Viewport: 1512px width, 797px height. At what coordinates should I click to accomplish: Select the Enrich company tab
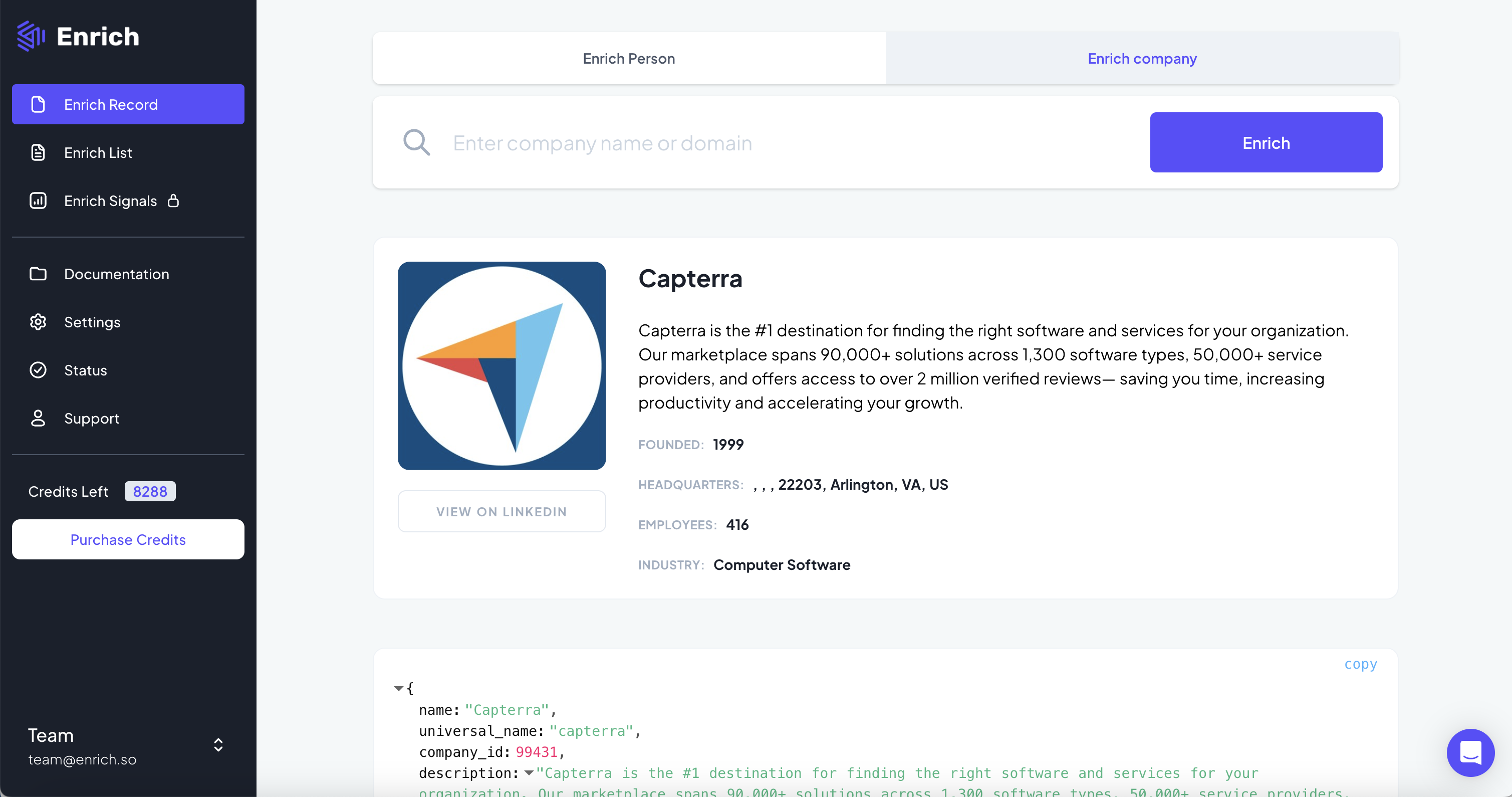pyautogui.click(x=1142, y=59)
